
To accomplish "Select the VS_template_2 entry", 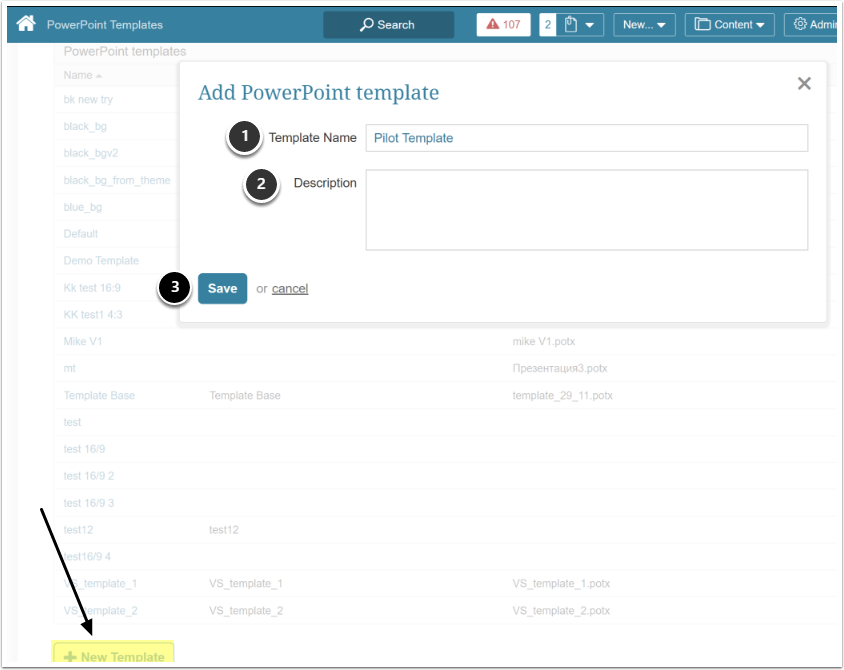I will pos(100,610).
